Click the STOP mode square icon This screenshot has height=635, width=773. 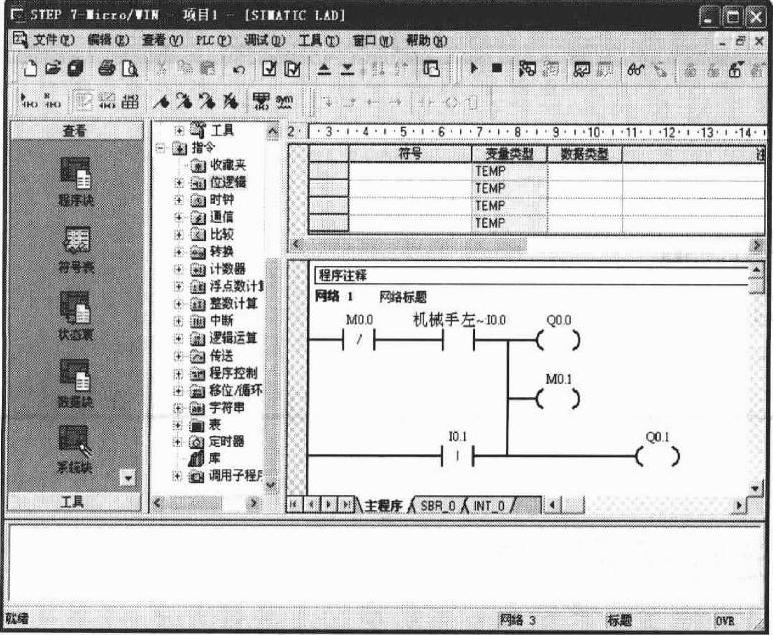pyautogui.click(x=497, y=68)
